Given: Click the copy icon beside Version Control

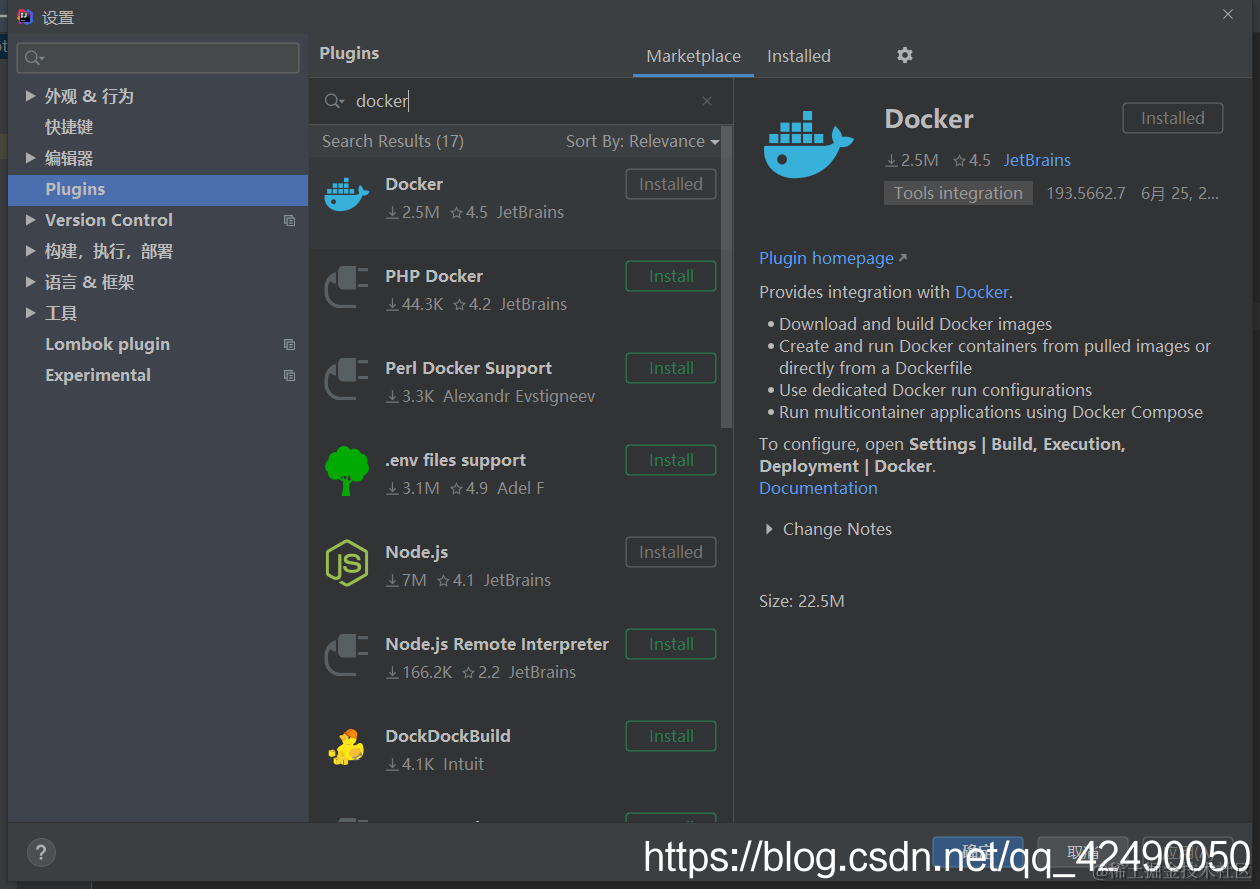Looking at the screenshot, I should click(289, 220).
